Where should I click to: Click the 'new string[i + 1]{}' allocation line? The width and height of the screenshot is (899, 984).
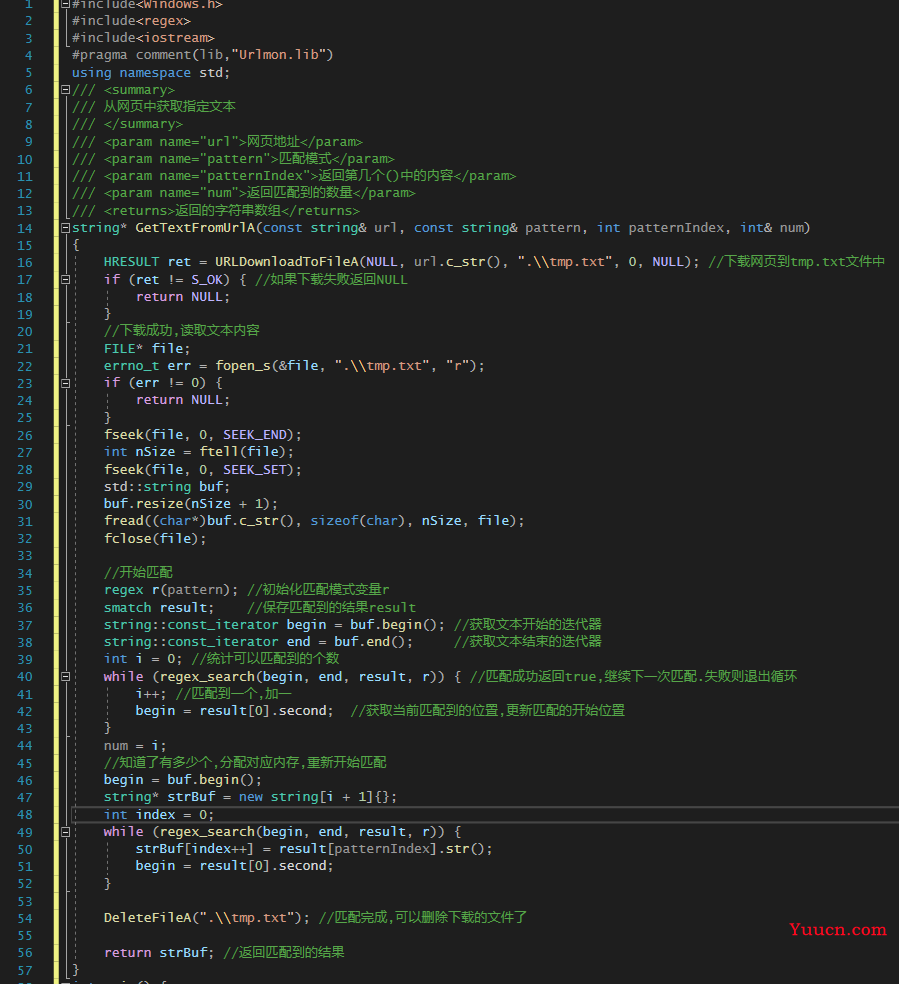click(250, 797)
